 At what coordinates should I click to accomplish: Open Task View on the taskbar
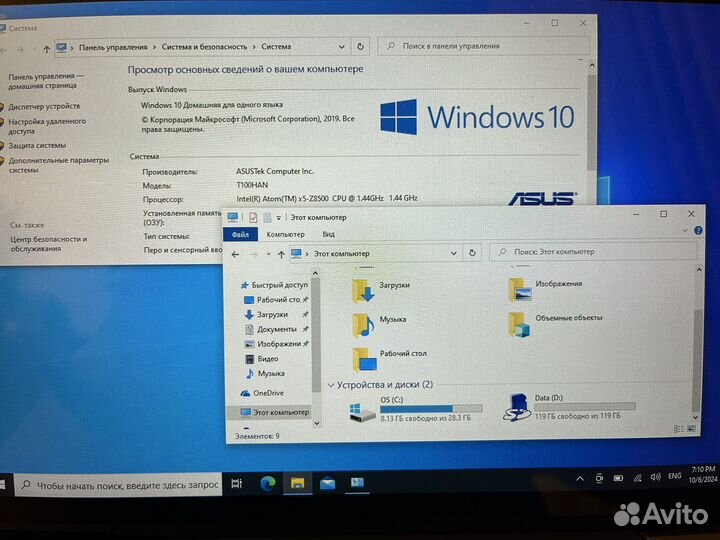tap(237, 484)
